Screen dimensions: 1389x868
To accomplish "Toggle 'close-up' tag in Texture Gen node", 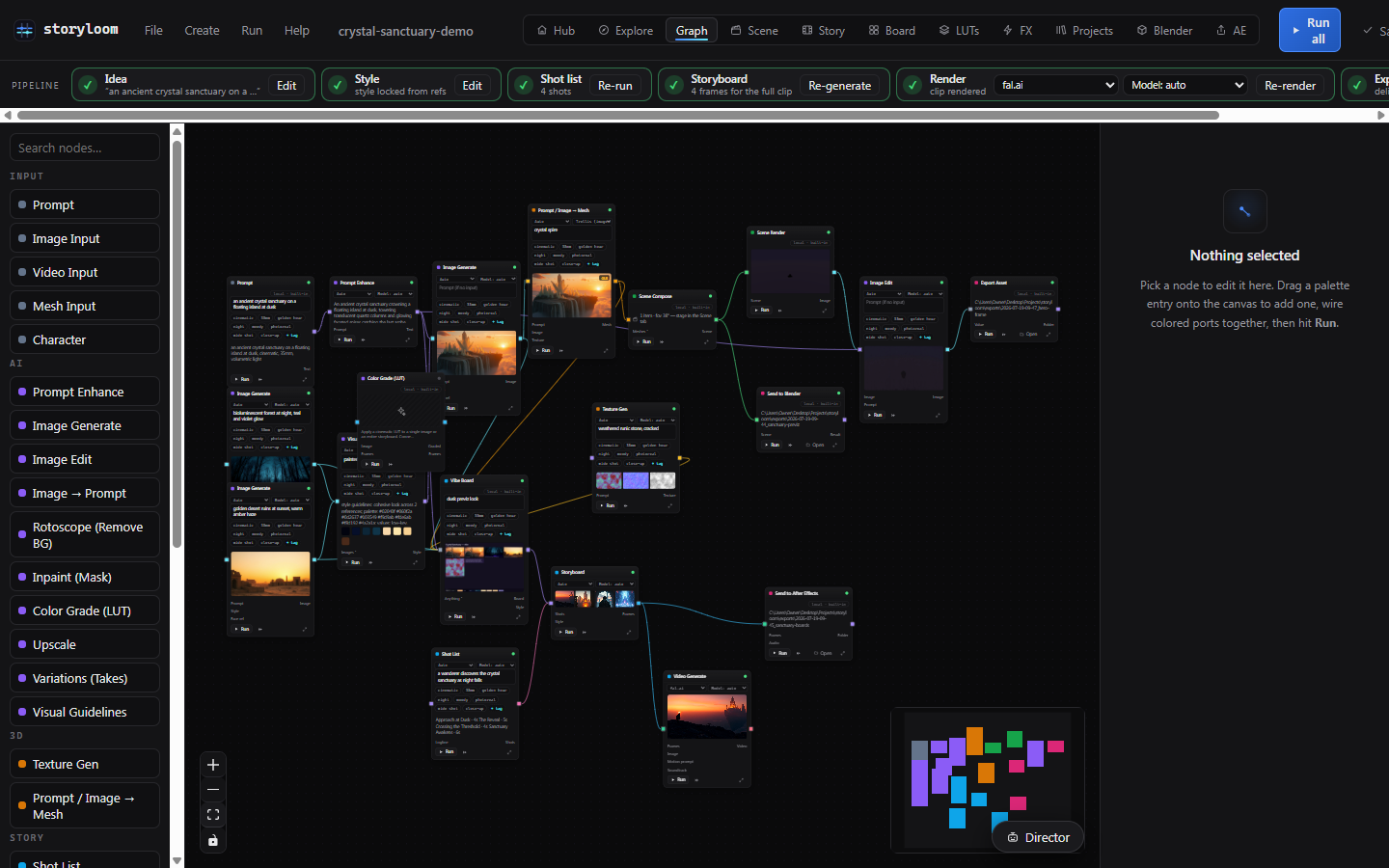I will click(636, 463).
